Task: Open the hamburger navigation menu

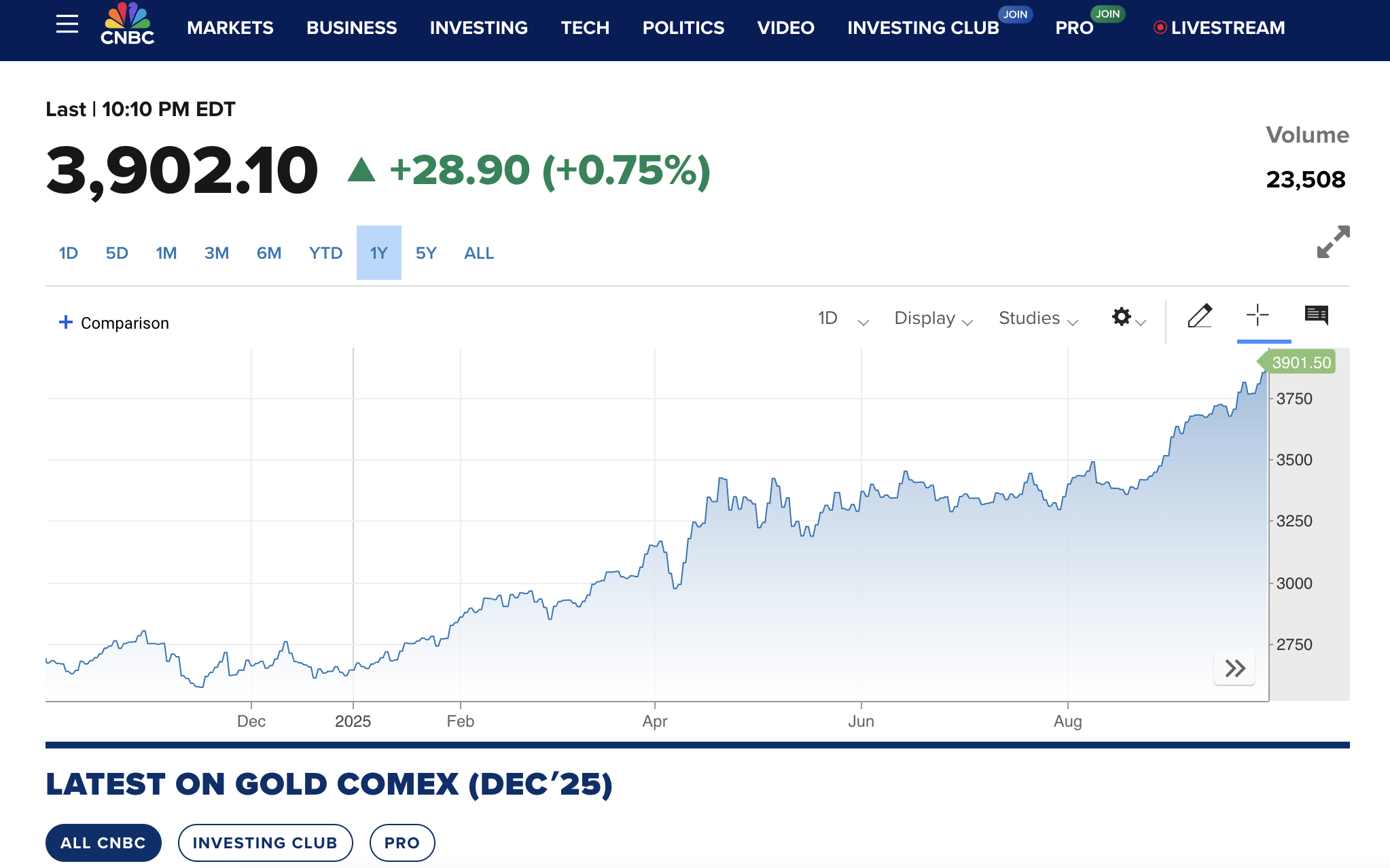Action: (67, 25)
